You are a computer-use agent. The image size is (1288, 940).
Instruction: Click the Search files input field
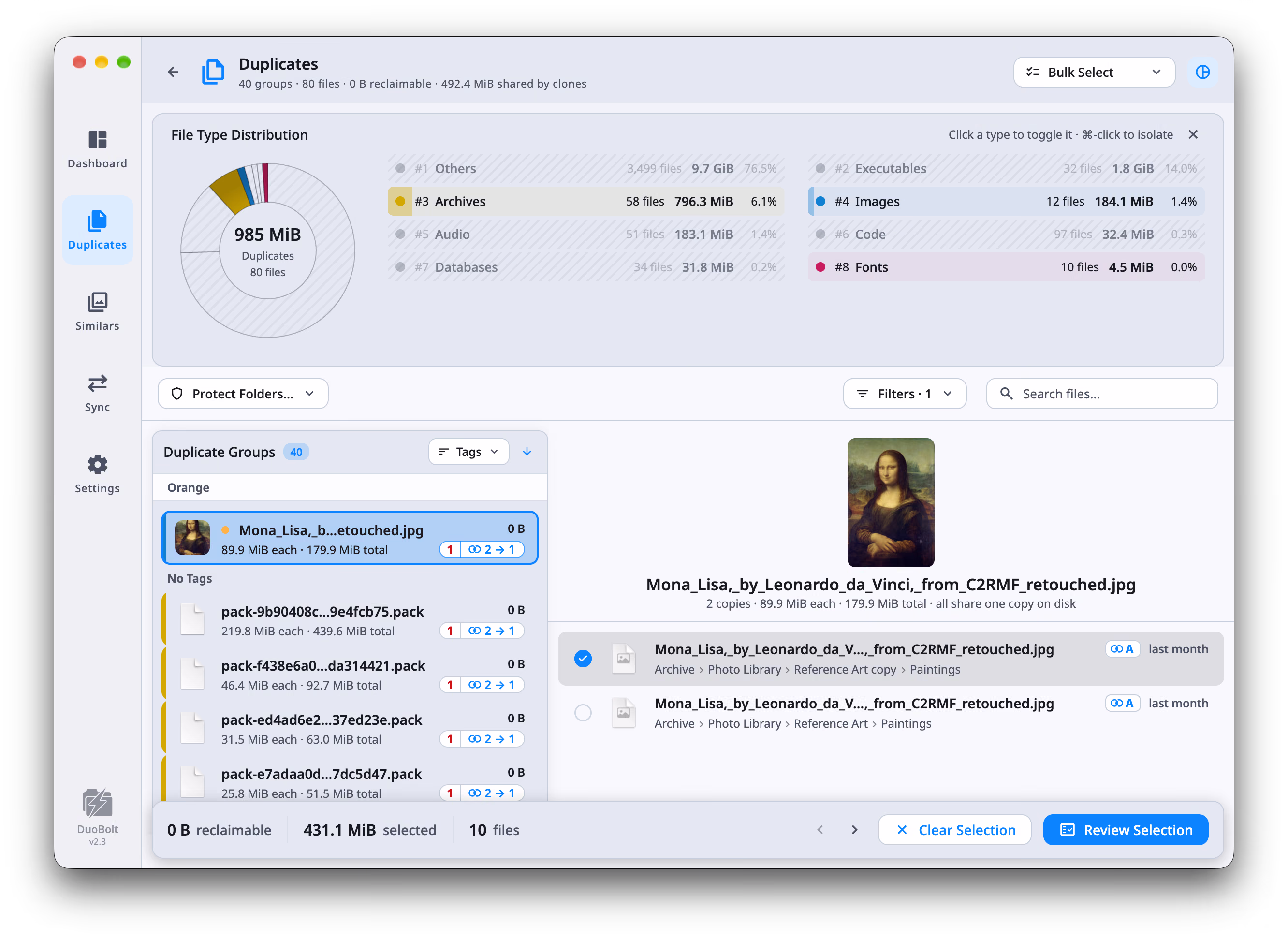pos(1101,394)
